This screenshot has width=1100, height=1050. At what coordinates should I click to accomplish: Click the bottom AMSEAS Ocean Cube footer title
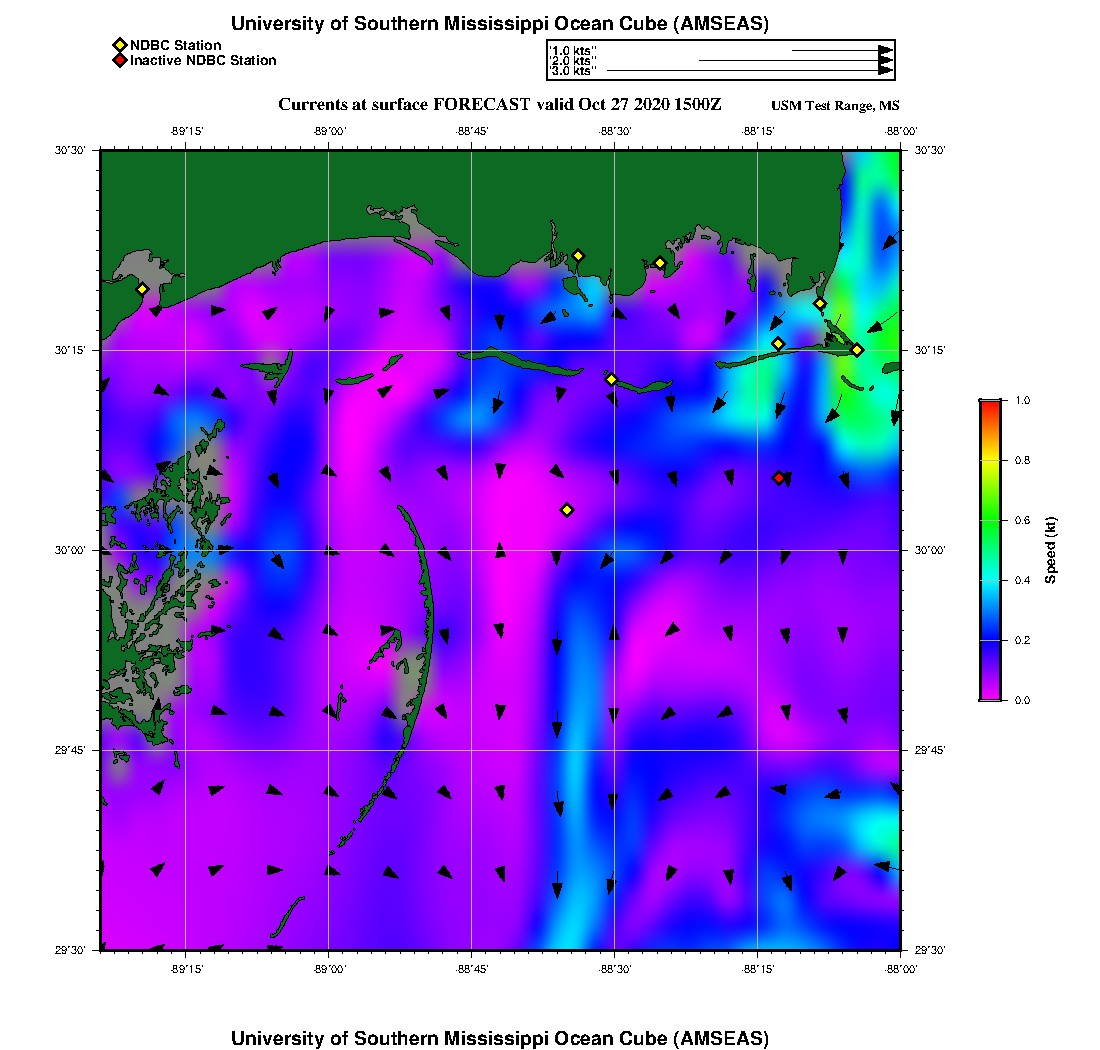(500, 1038)
